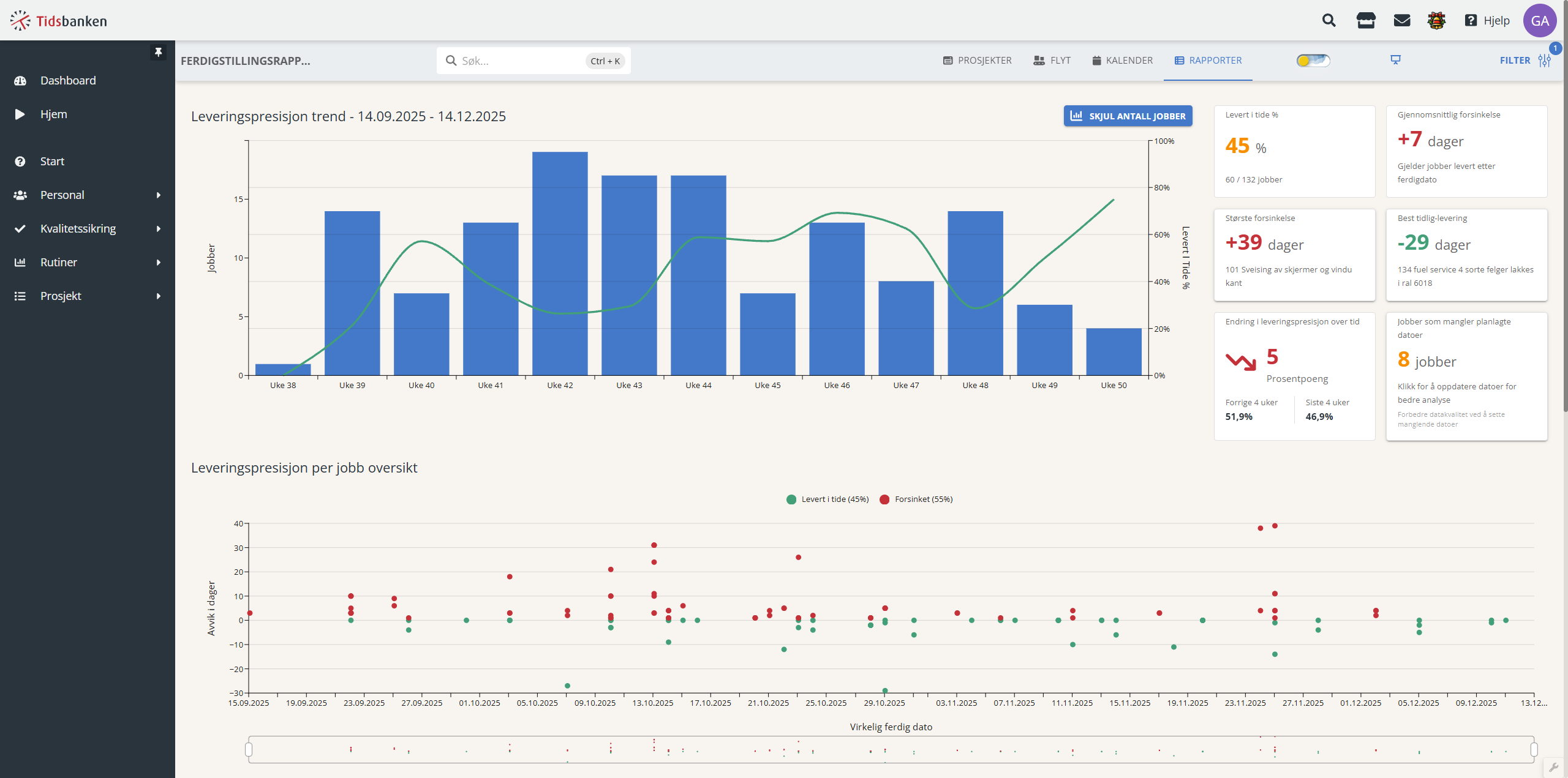Toggle the day/night theme switch

tap(1313, 60)
